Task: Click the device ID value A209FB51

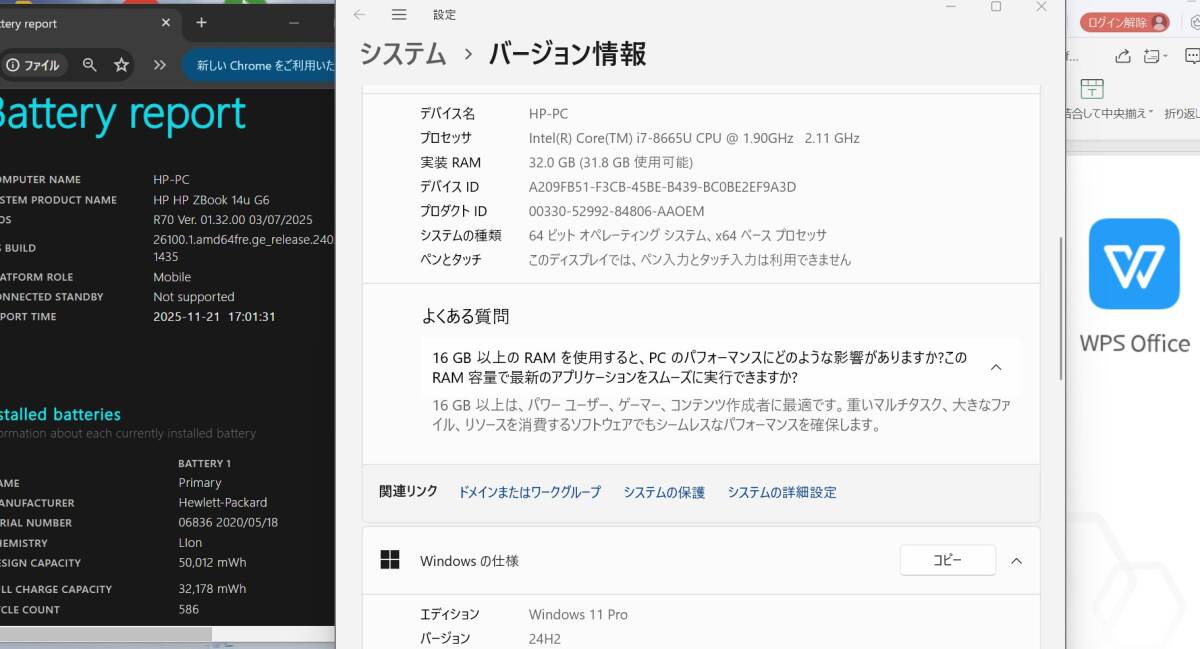Action: (662, 187)
